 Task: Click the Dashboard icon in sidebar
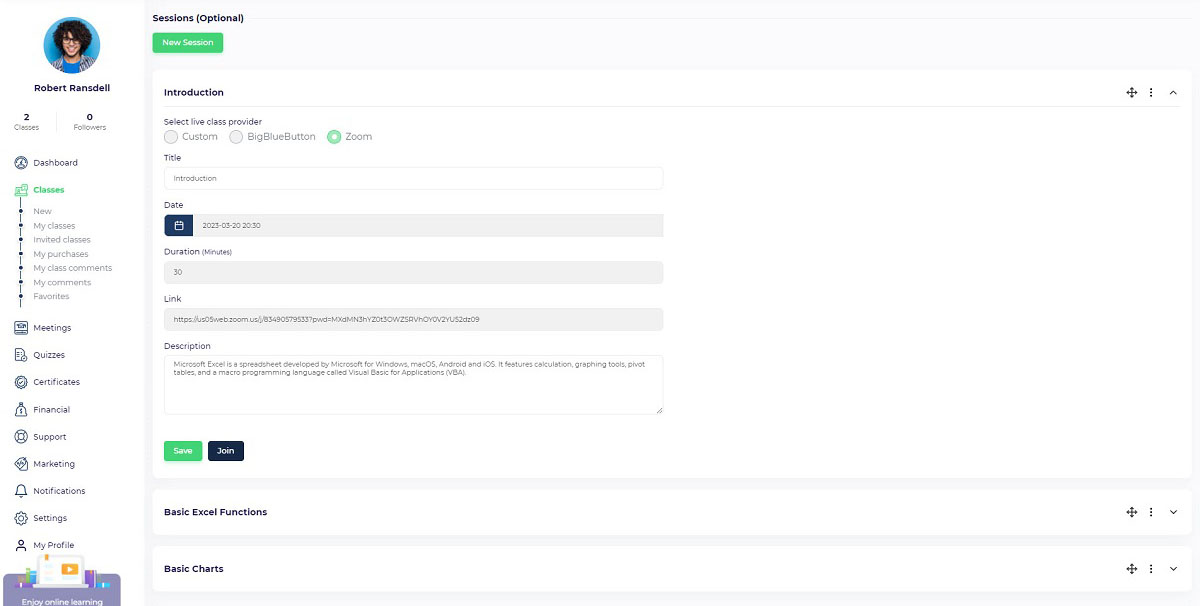click(x=21, y=163)
